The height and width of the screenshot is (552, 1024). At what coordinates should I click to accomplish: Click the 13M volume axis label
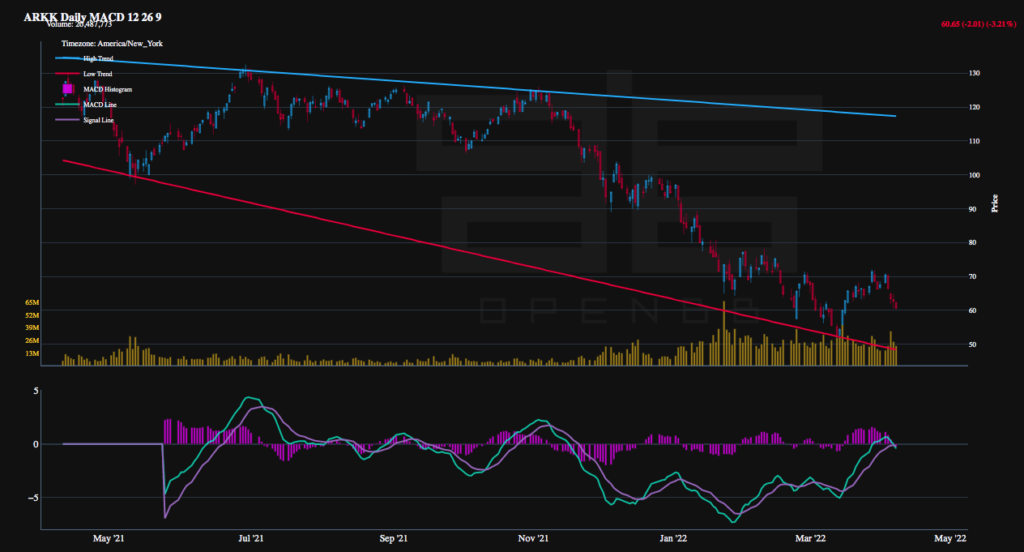[31, 353]
